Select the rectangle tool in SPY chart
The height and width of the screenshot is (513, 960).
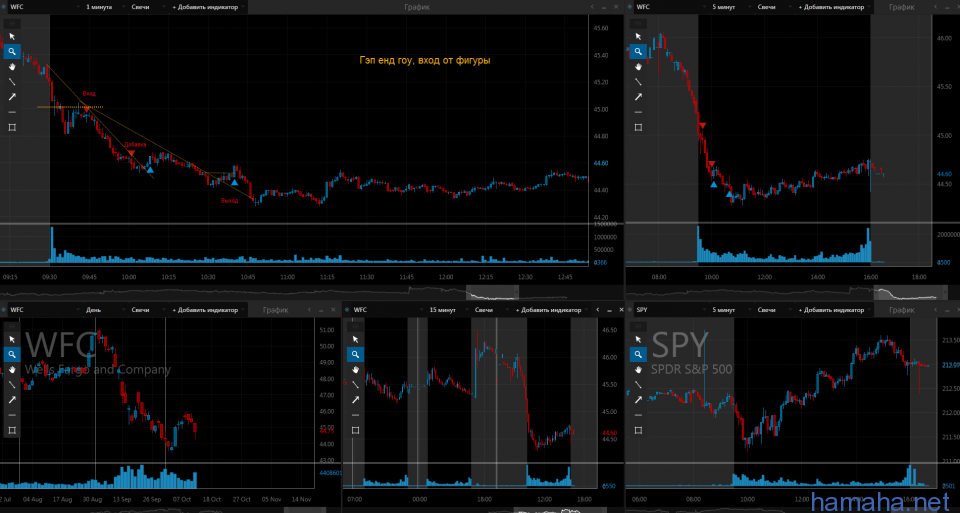[x=638, y=430]
